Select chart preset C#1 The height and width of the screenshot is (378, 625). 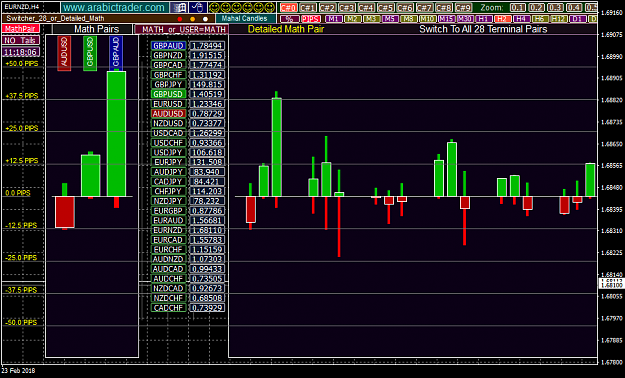click(308, 8)
